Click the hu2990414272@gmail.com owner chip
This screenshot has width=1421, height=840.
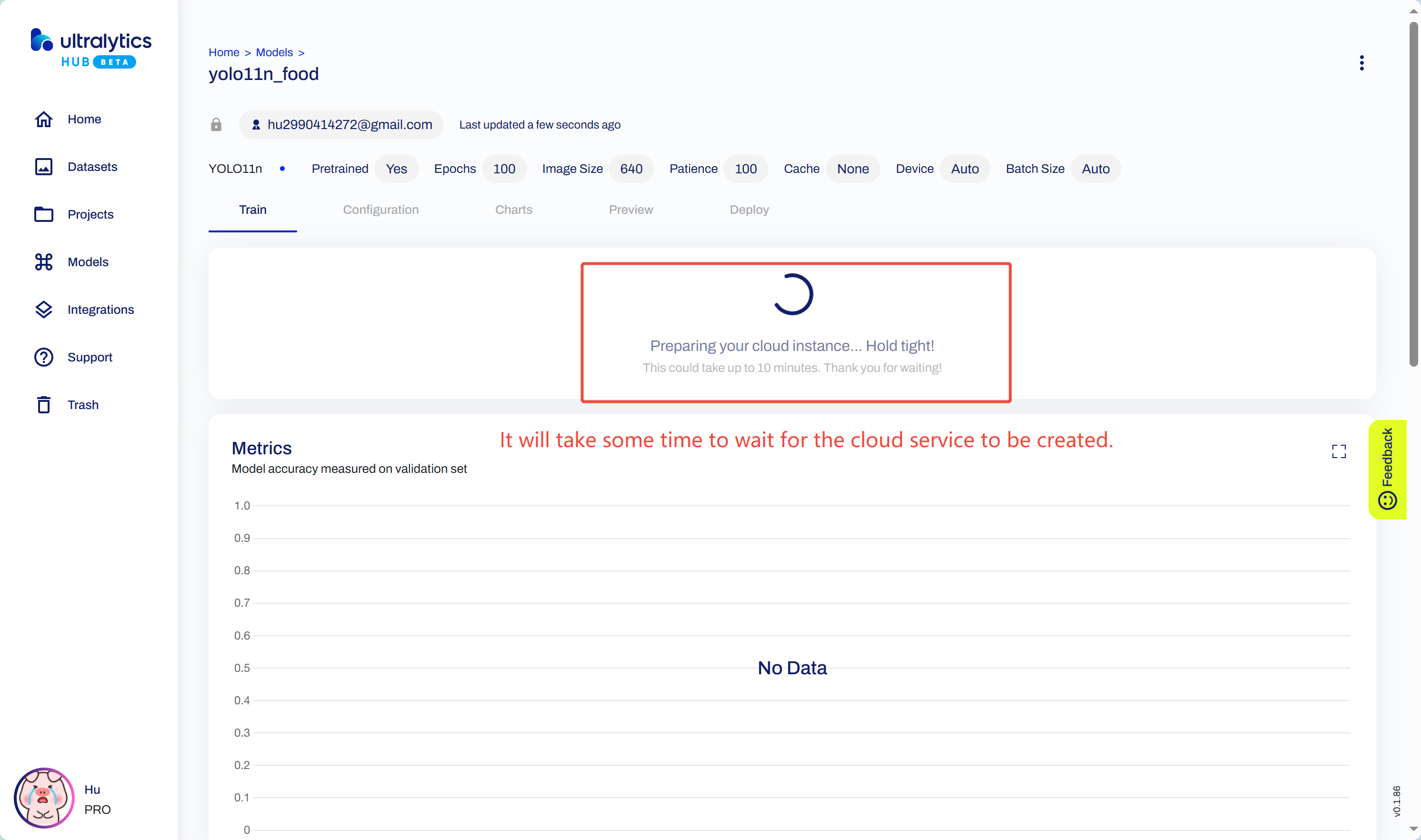341,125
